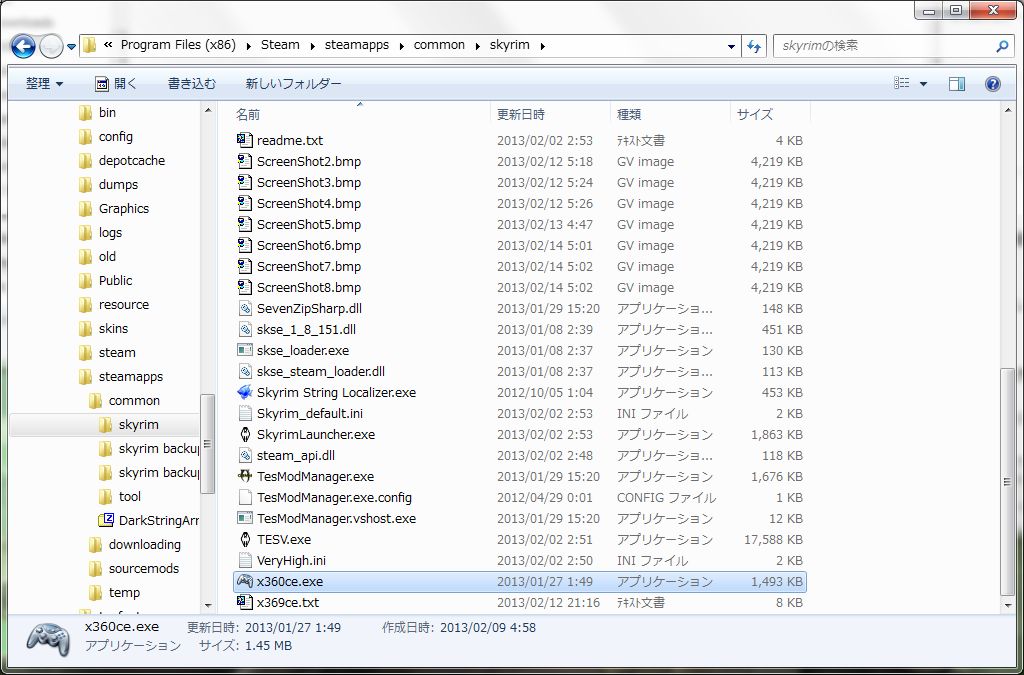Select the steamapps folder in tree
The image size is (1024, 675).
click(x=121, y=377)
